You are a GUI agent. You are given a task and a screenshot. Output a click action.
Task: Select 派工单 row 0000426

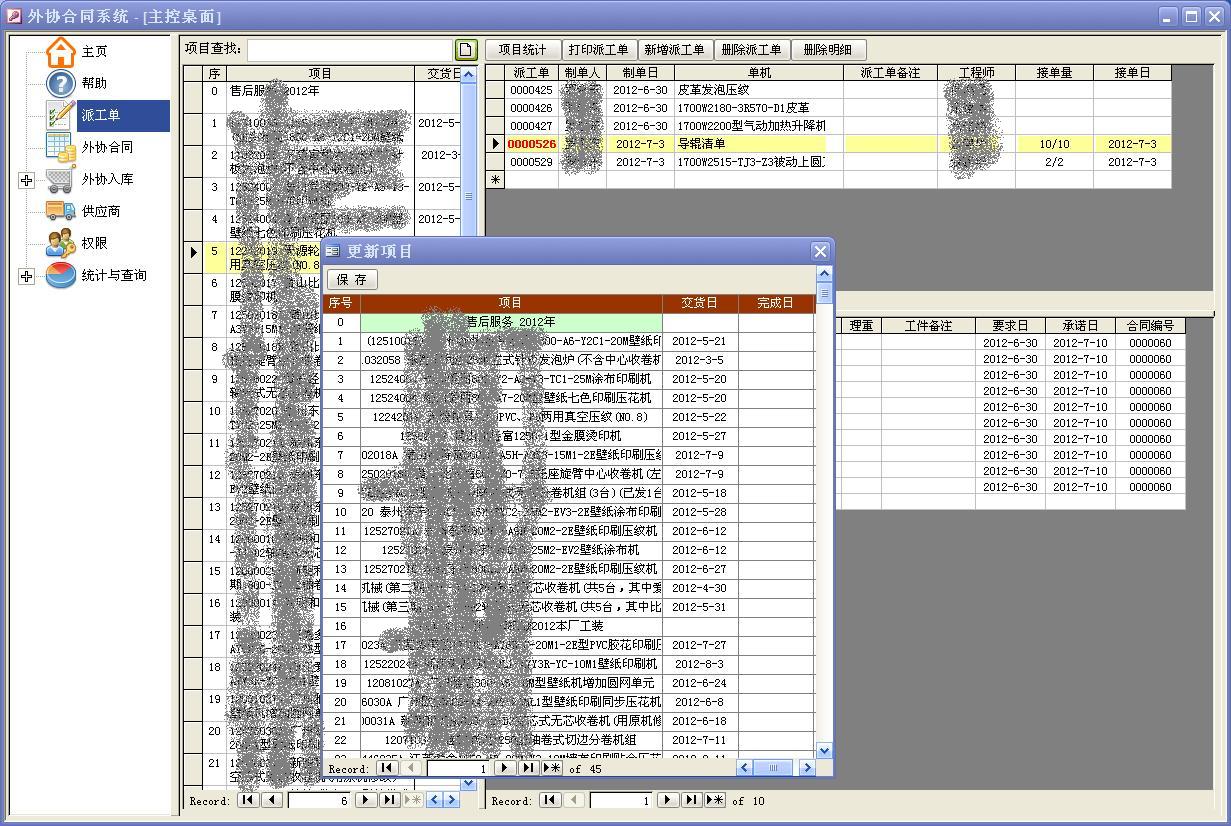point(530,108)
